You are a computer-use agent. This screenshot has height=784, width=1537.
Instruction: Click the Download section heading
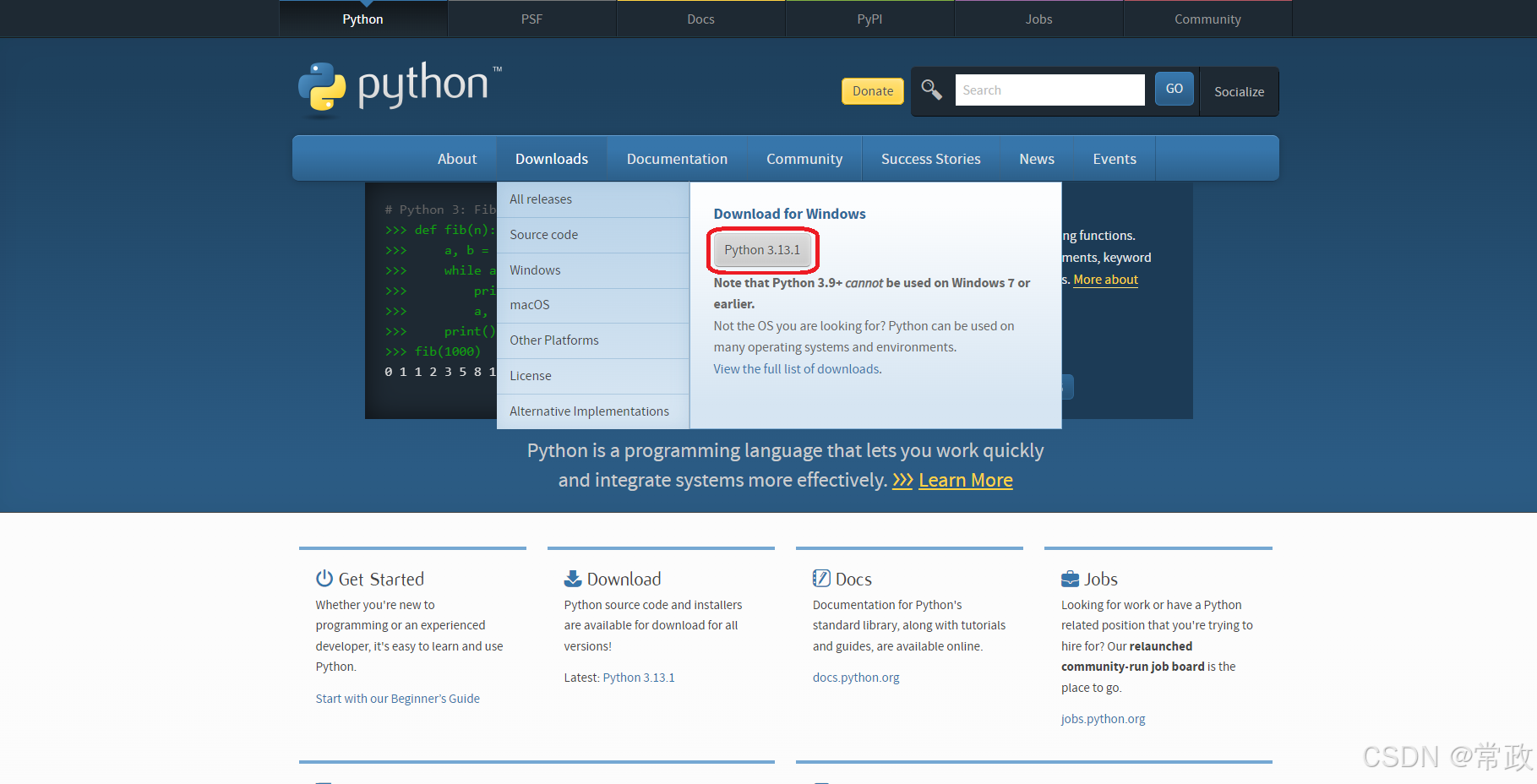(624, 579)
